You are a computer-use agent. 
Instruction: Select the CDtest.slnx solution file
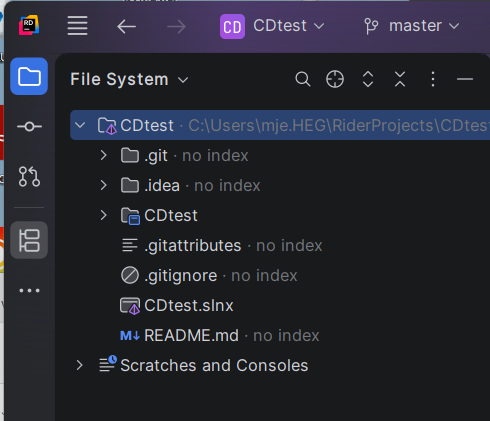(x=189, y=305)
